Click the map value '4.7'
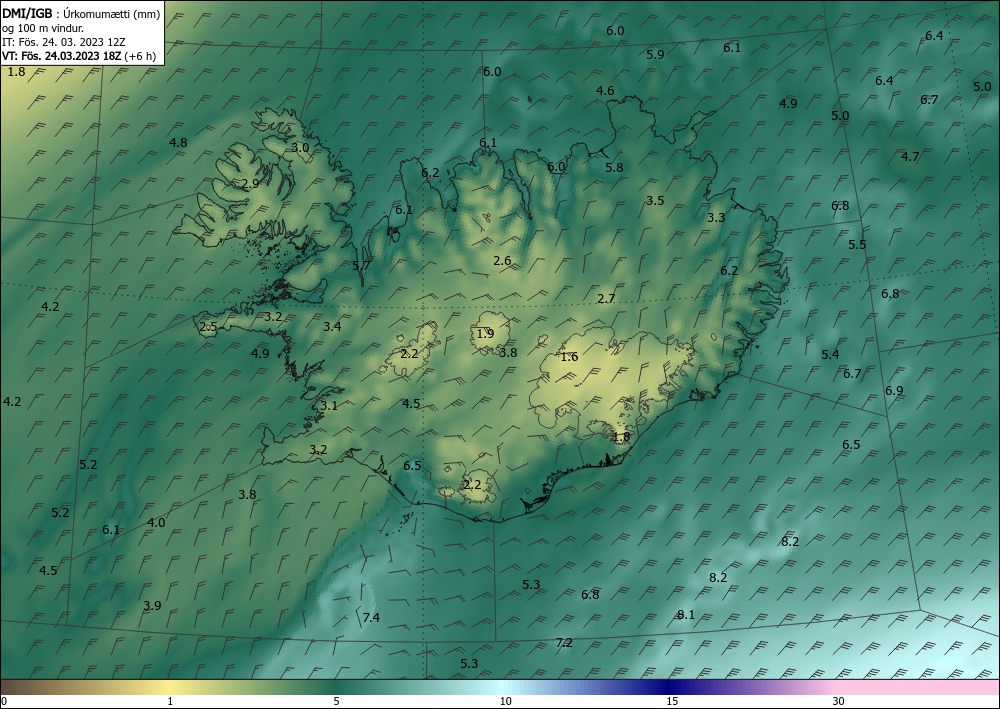 910,156
